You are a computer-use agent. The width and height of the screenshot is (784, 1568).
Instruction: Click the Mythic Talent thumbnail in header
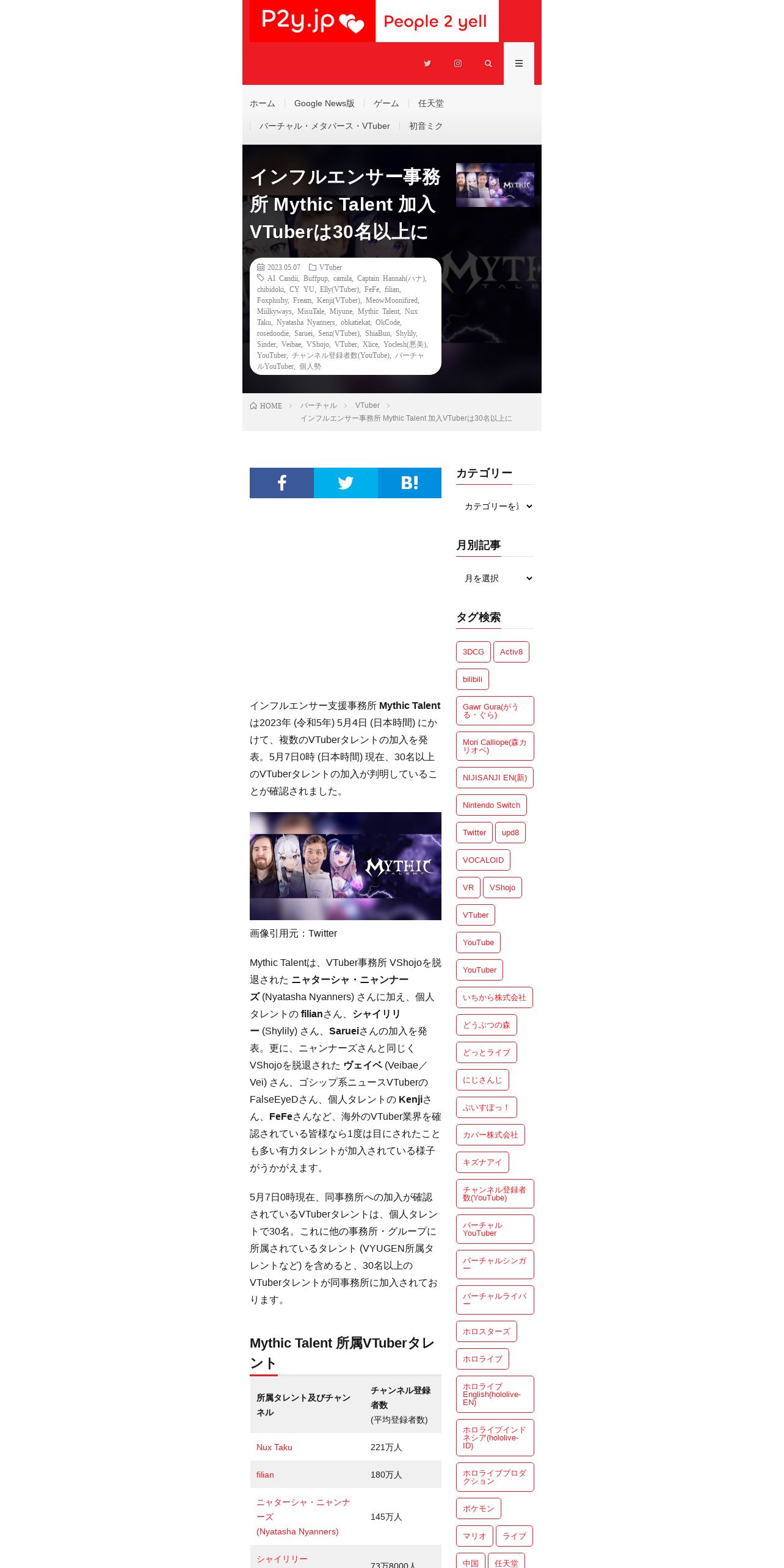coord(495,185)
